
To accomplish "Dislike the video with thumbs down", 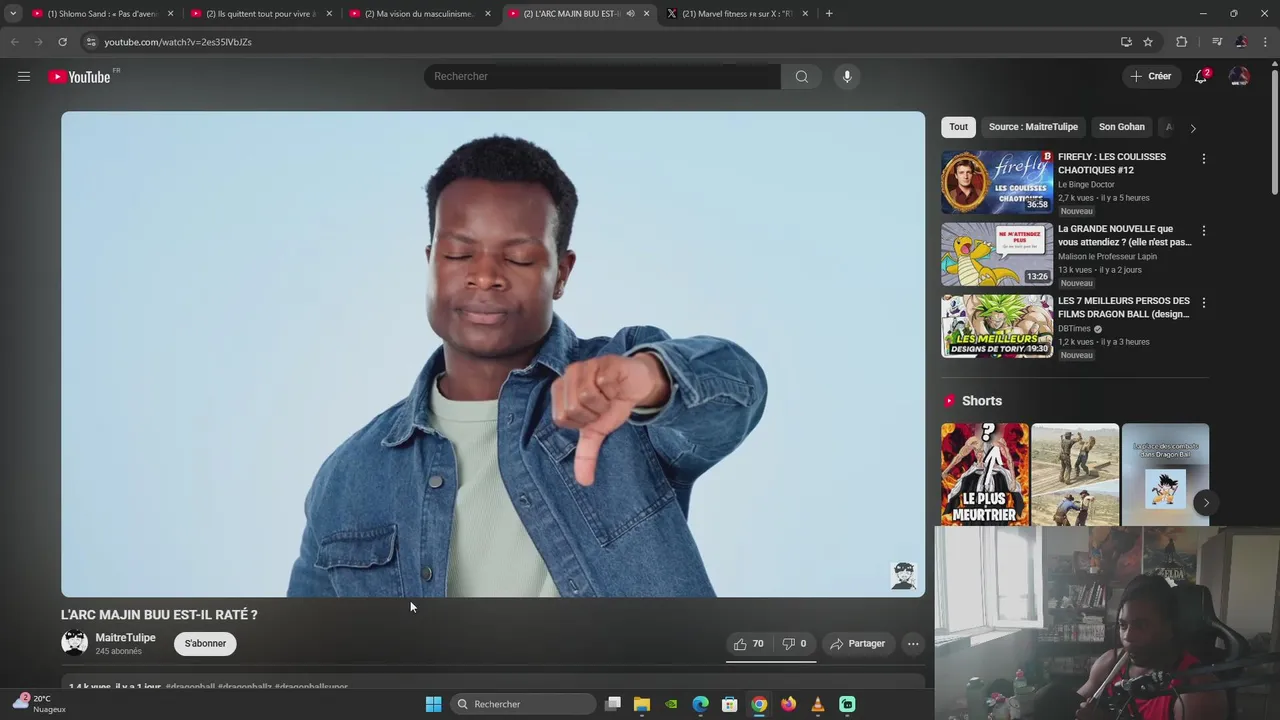I will click(x=794, y=644).
